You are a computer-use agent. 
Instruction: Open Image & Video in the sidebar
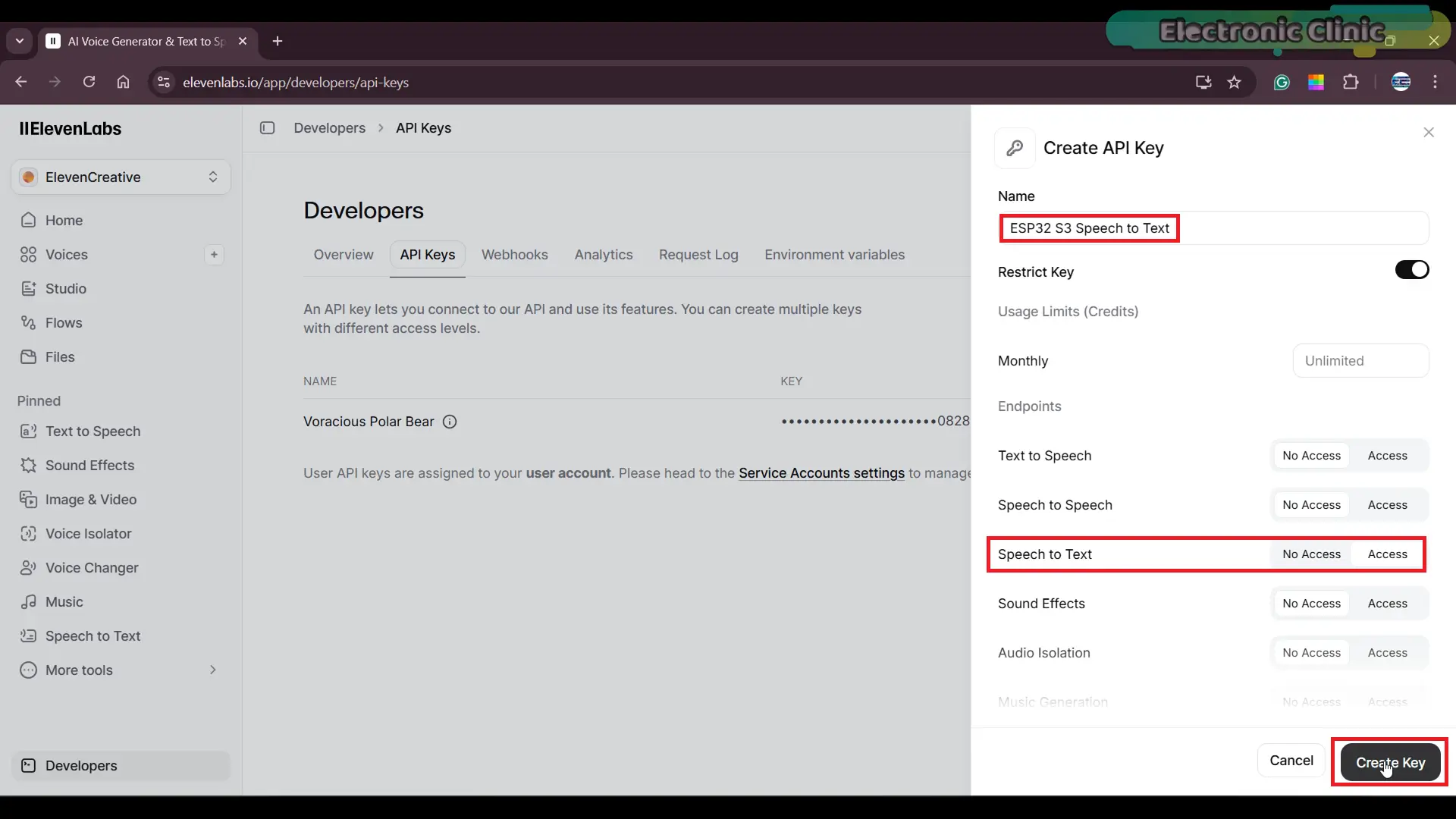coord(121,500)
